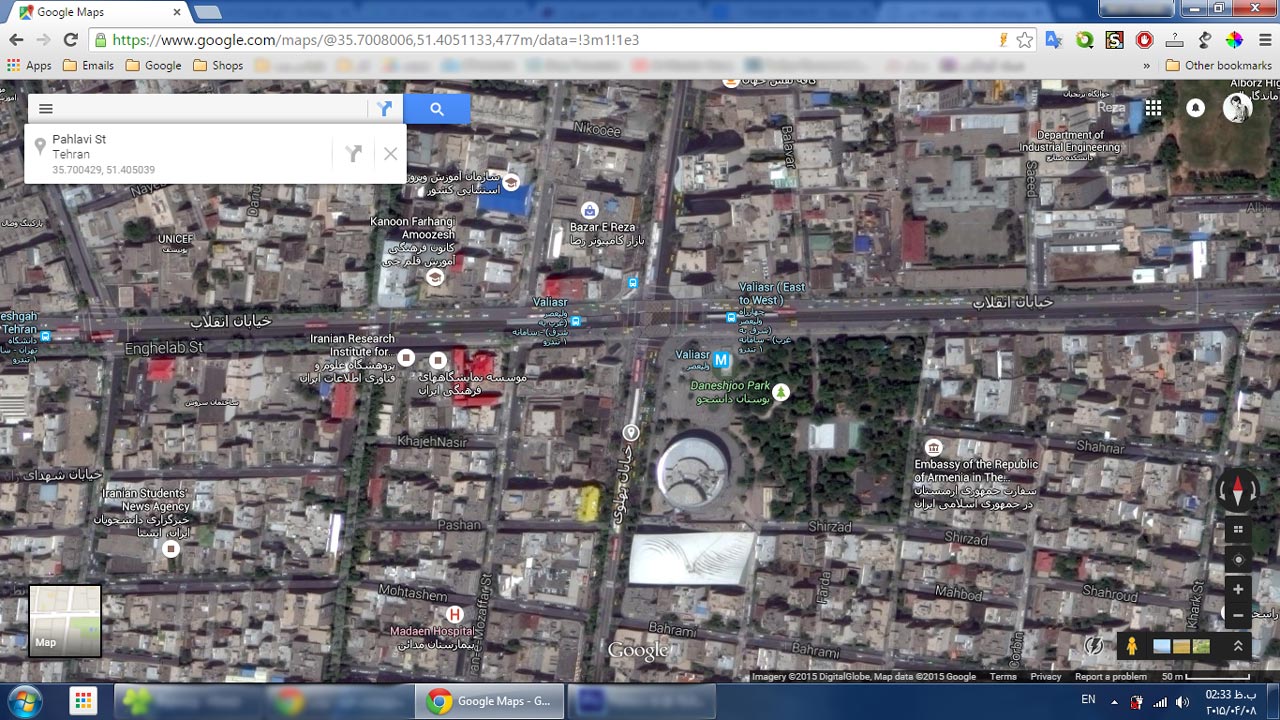Select the Iranian Students' News Agency marker

(171, 548)
